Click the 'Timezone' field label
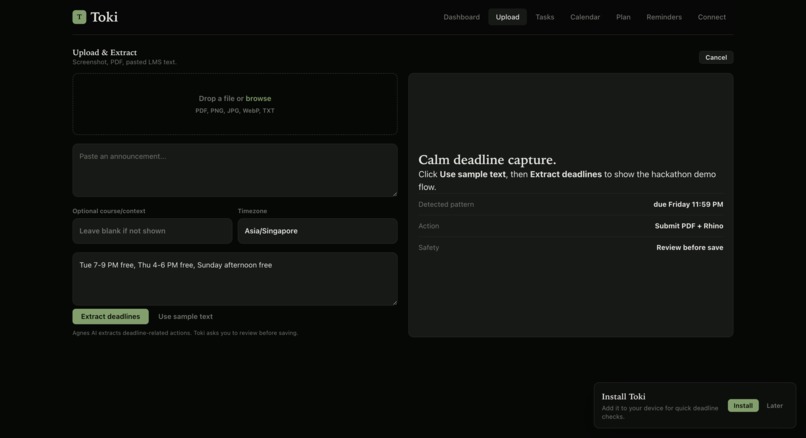 click(252, 211)
